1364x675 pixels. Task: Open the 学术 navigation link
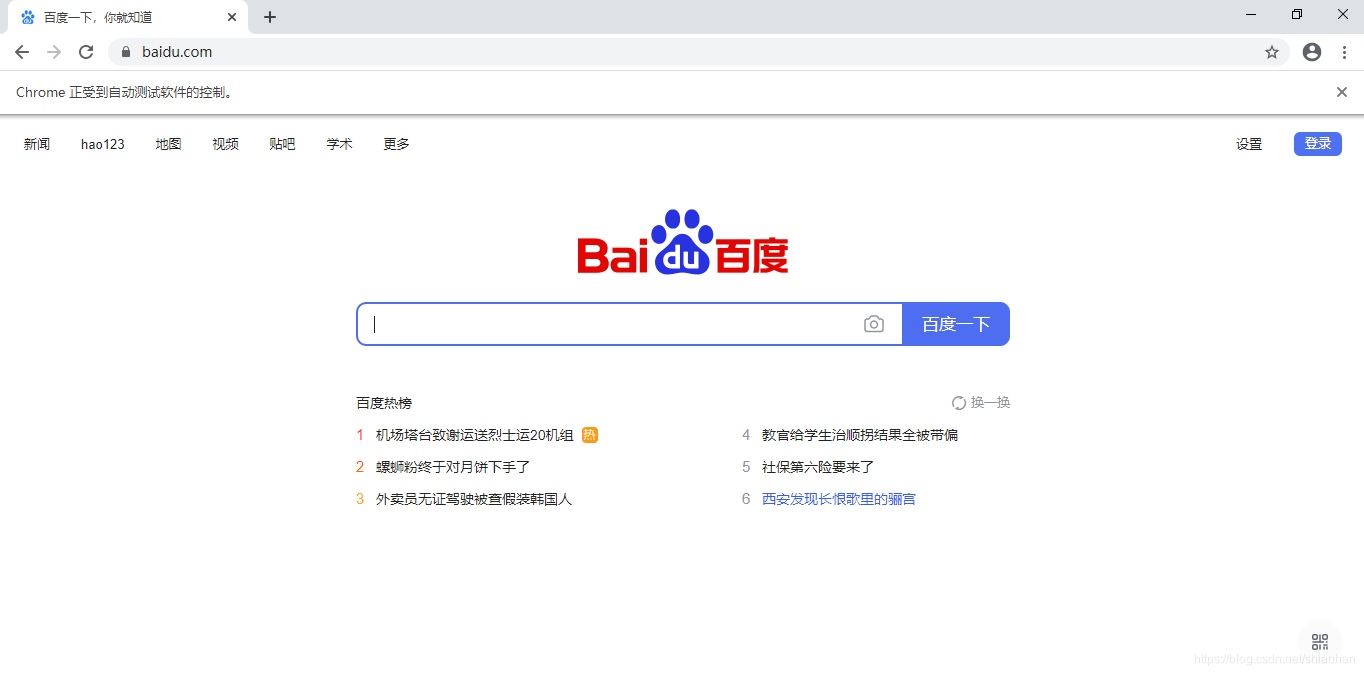(340, 144)
